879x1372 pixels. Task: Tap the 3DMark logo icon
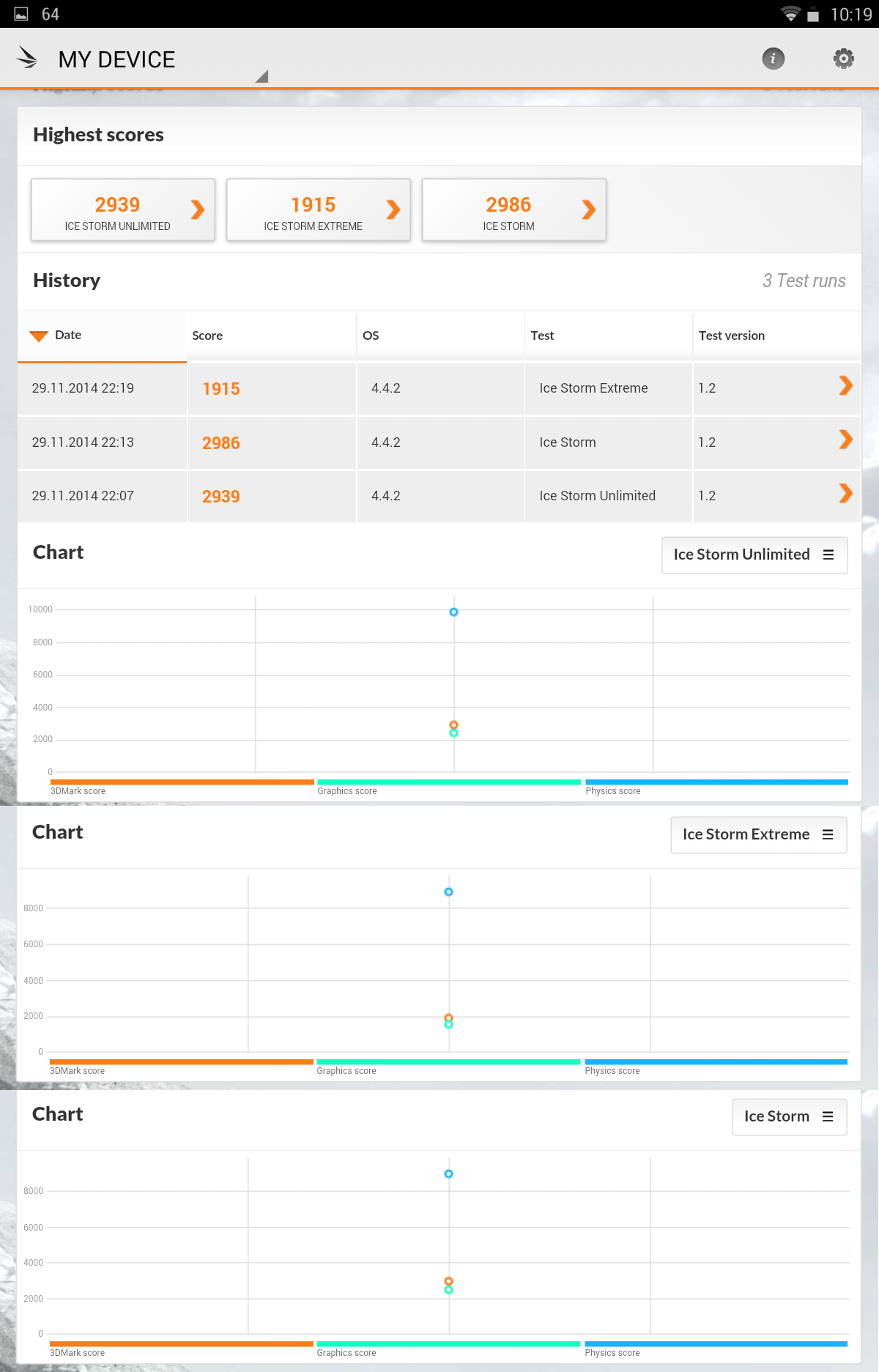[27, 58]
